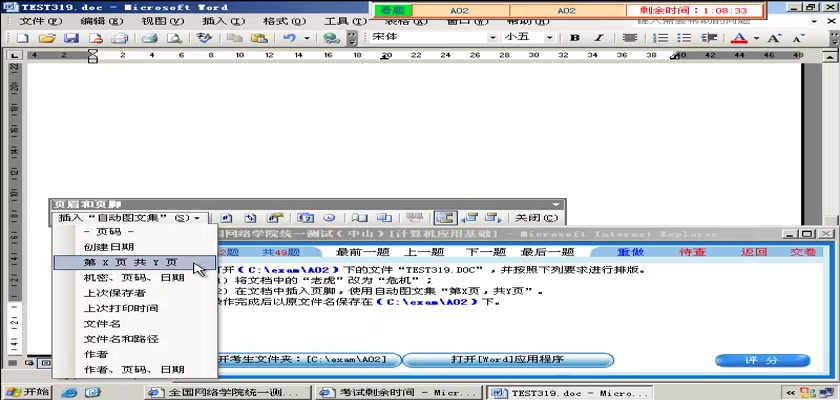
Task: Show previous header/footer section
Action: [x=470, y=218]
